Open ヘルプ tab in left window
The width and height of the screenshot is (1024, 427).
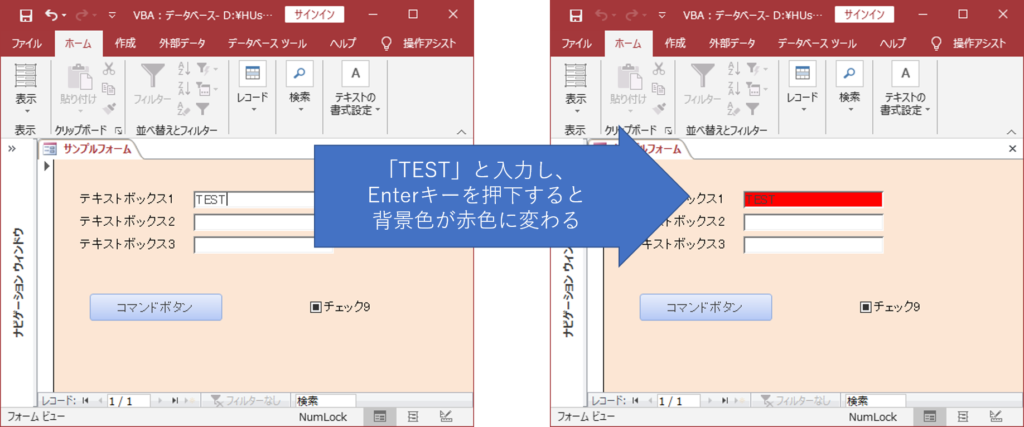point(343,44)
